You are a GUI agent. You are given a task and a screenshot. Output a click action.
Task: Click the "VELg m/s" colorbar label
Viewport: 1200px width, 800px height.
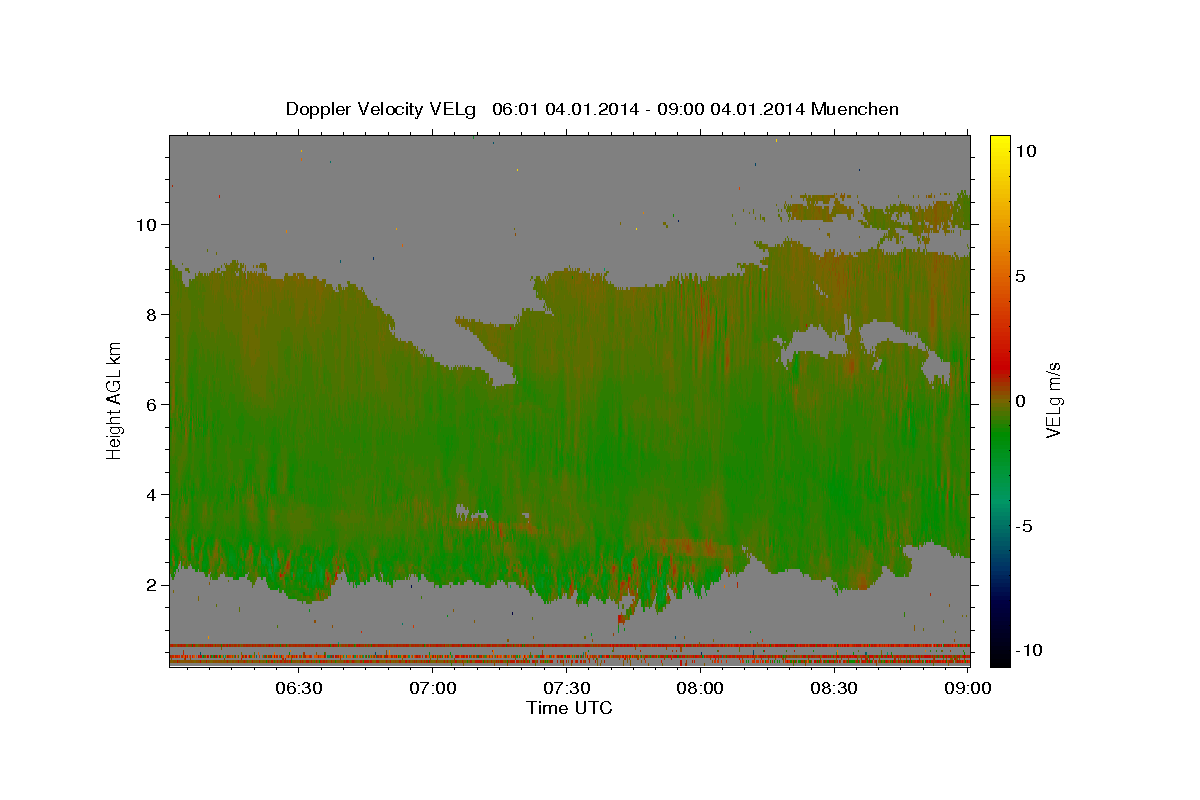click(1053, 401)
